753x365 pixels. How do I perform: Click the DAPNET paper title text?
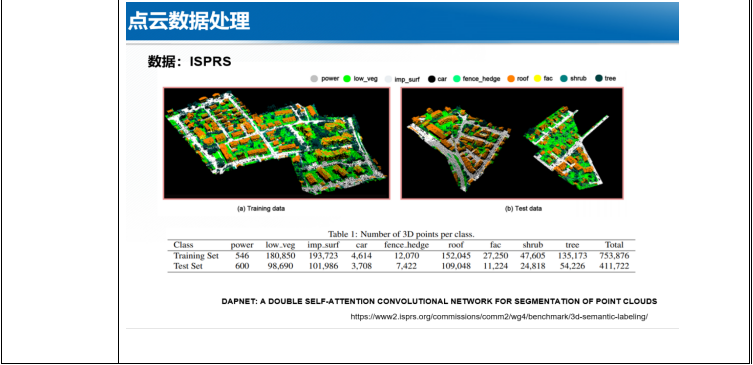pos(439,302)
